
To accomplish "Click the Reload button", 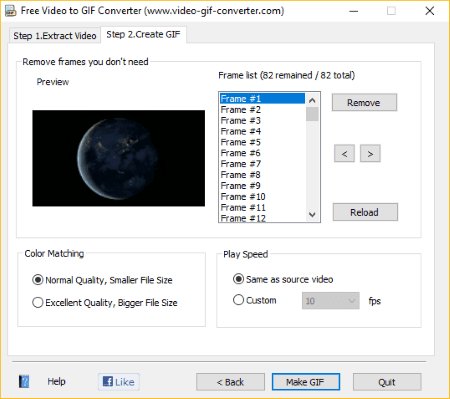I will [x=365, y=212].
